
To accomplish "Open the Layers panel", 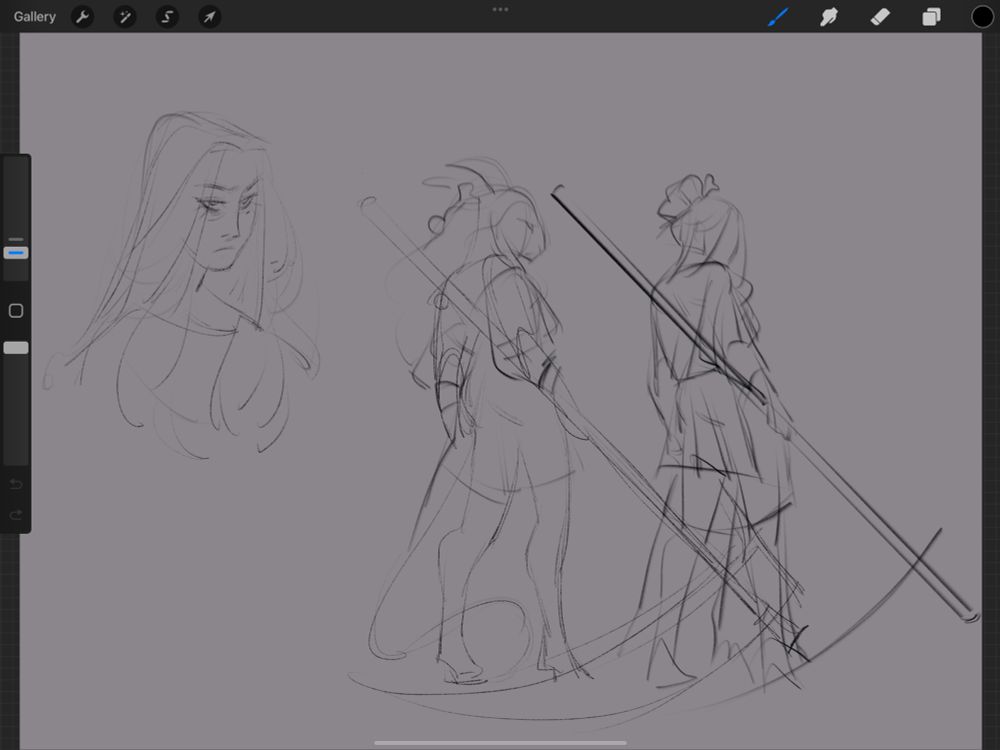I will point(931,17).
